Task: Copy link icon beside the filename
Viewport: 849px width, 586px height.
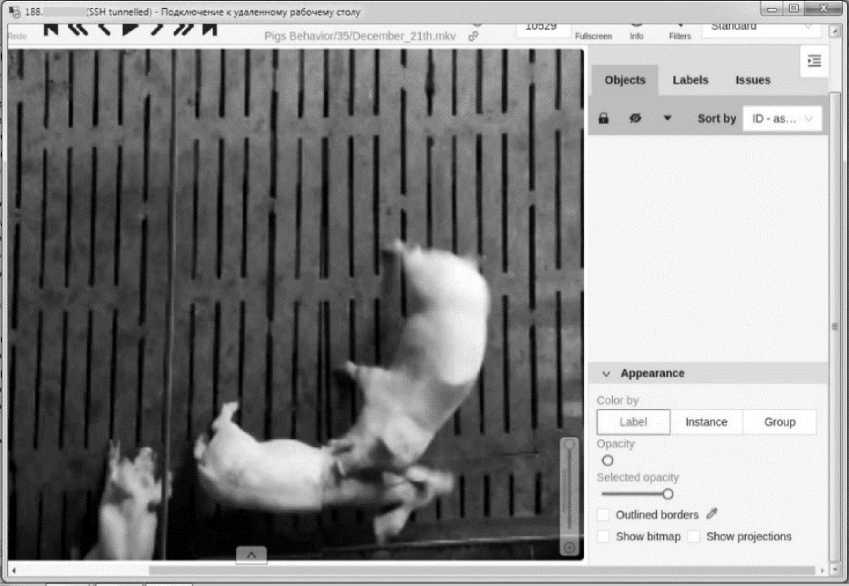Action: [473, 36]
